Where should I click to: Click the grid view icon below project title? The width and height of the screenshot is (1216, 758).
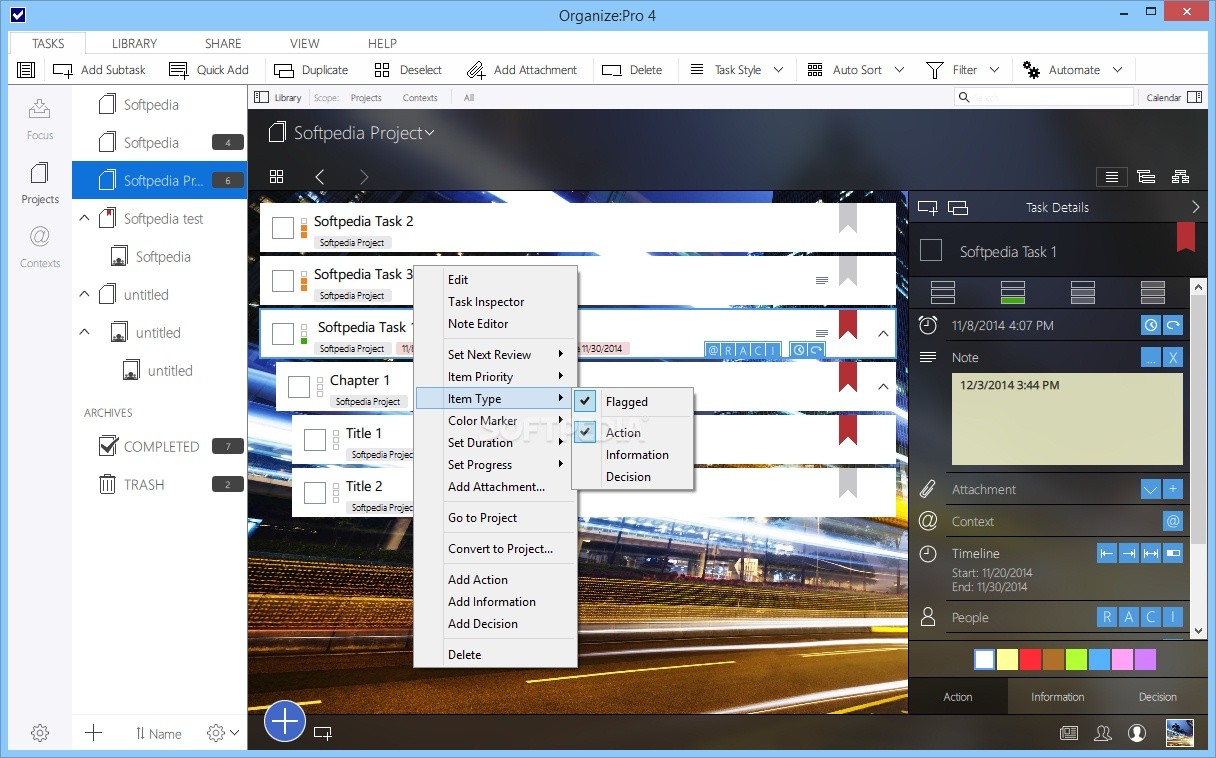277,177
